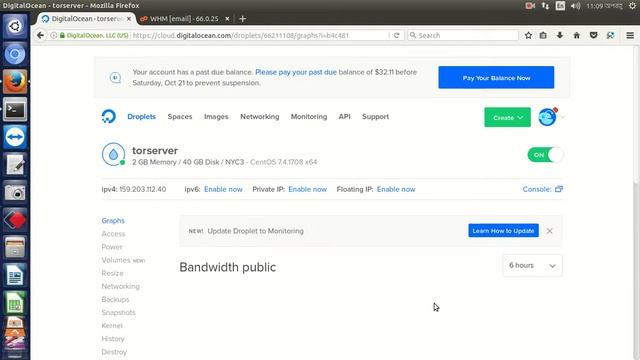The height and width of the screenshot is (360, 640).
Task: Click the site info icon in the address bar
Action: (53, 36)
